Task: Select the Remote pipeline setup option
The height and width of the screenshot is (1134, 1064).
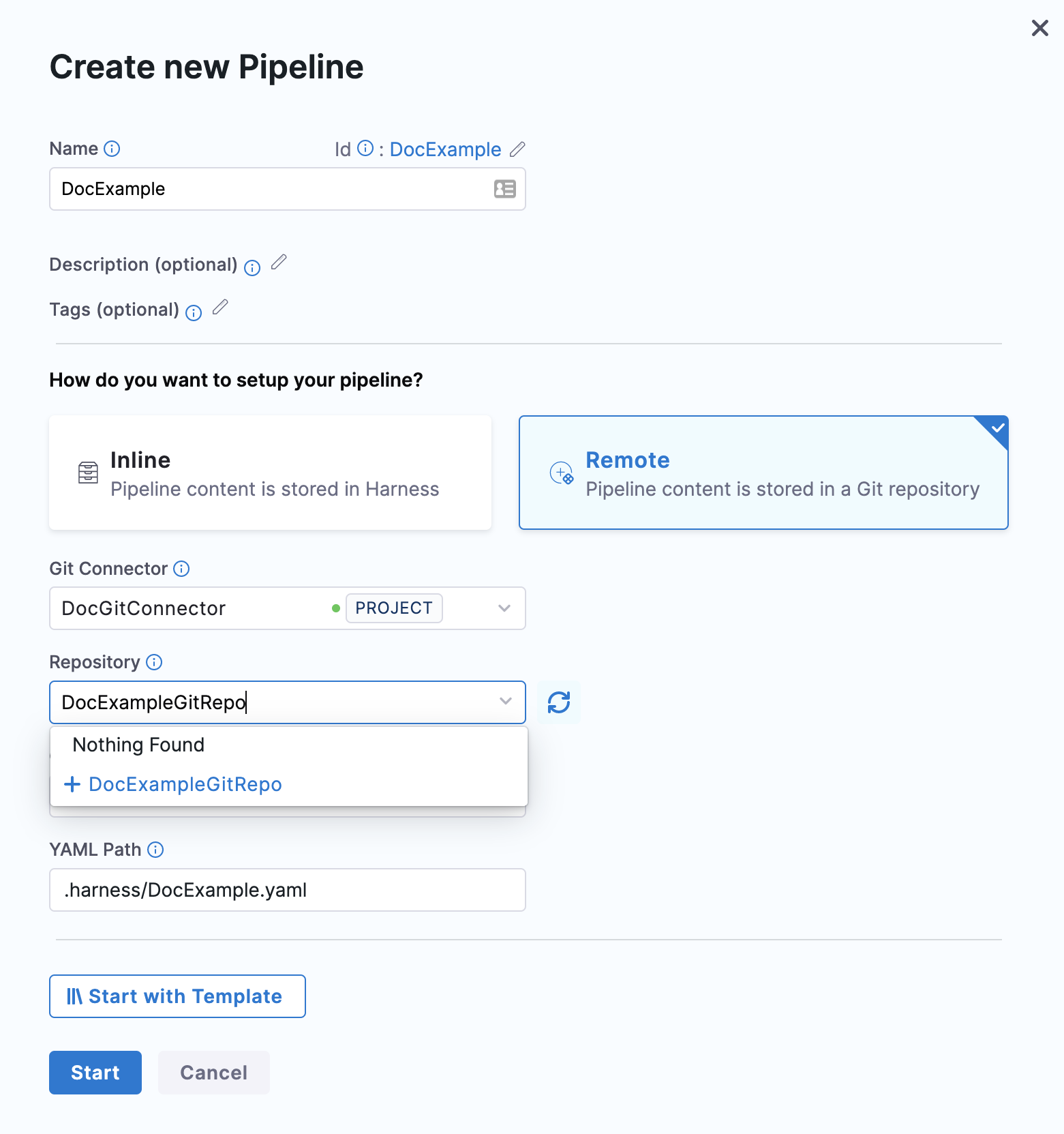Action: (763, 473)
